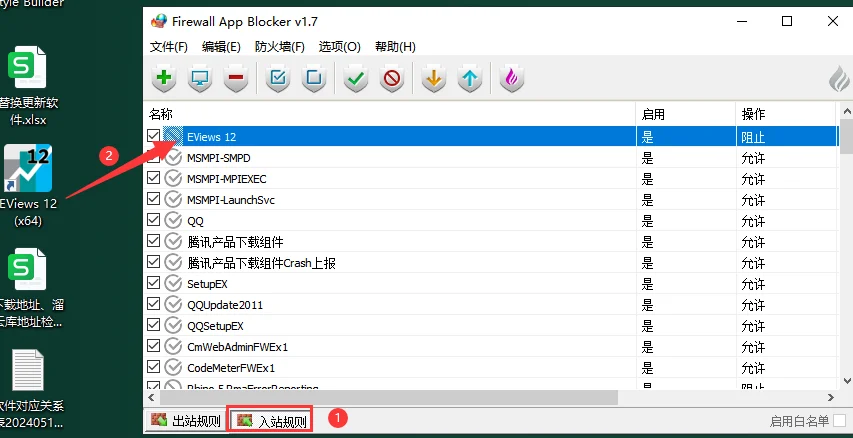
Task: Click the red block circle icon
Action: (391, 79)
